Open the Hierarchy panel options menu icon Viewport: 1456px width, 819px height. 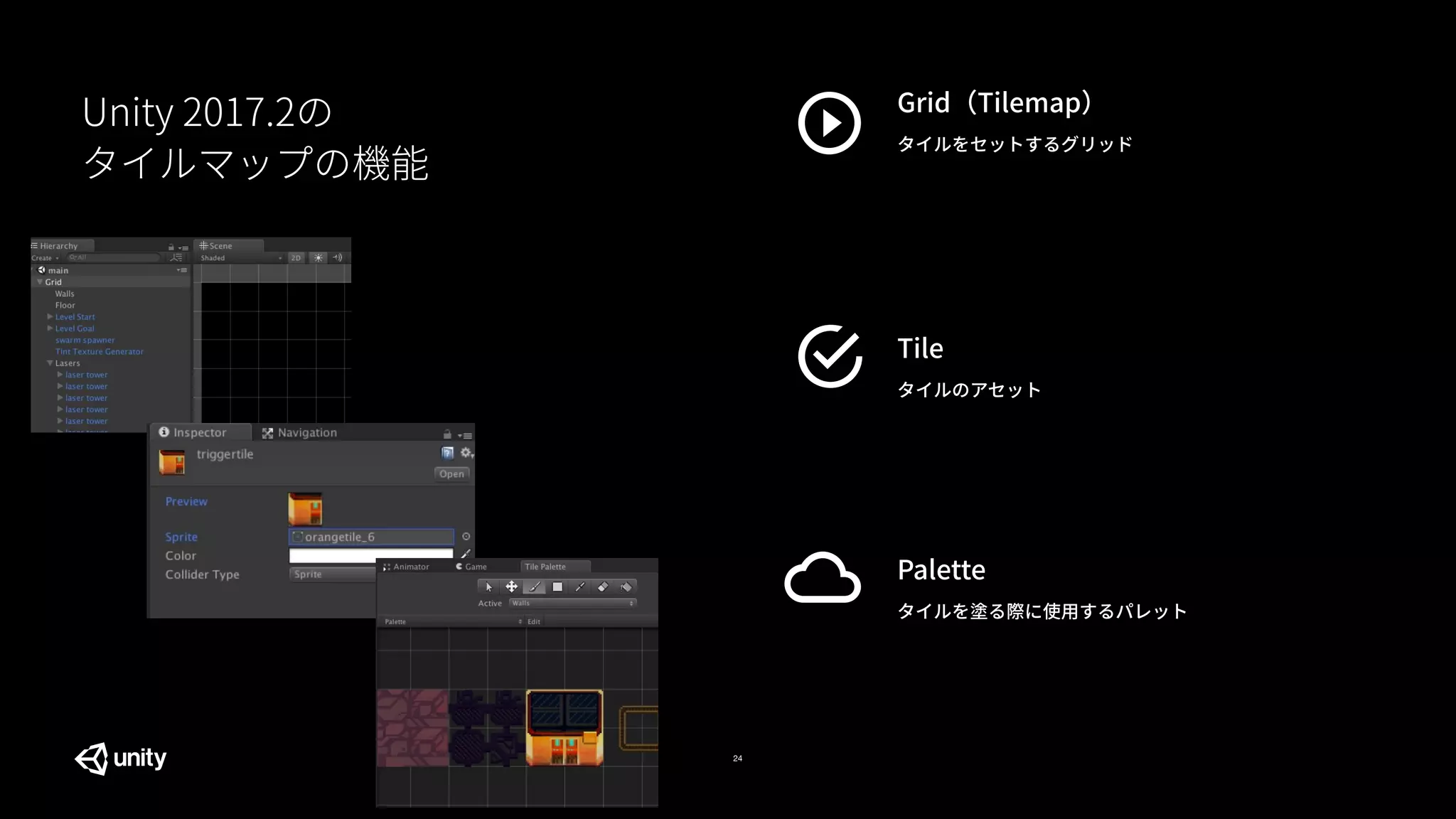pyautogui.click(x=183, y=247)
